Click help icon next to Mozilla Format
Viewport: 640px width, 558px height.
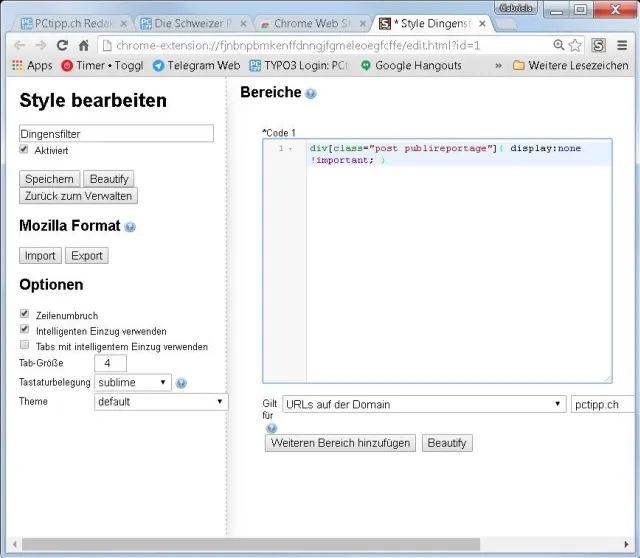(x=130, y=227)
